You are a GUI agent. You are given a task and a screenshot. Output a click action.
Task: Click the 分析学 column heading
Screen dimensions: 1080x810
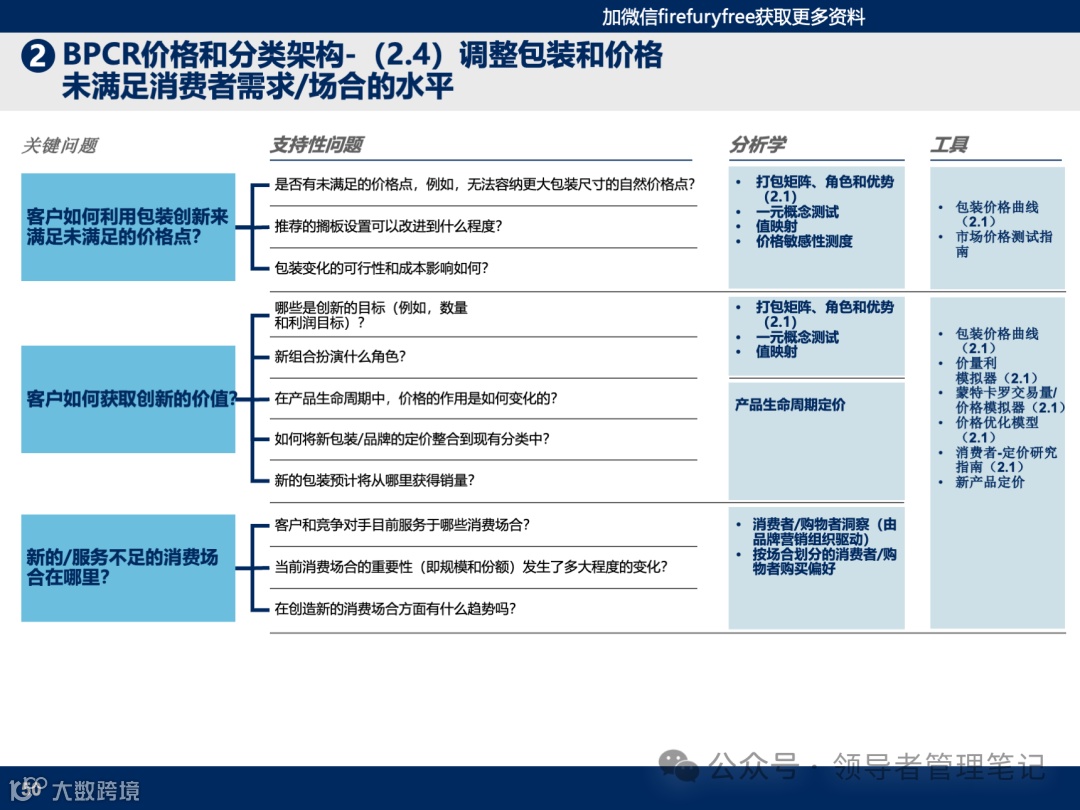coord(758,145)
